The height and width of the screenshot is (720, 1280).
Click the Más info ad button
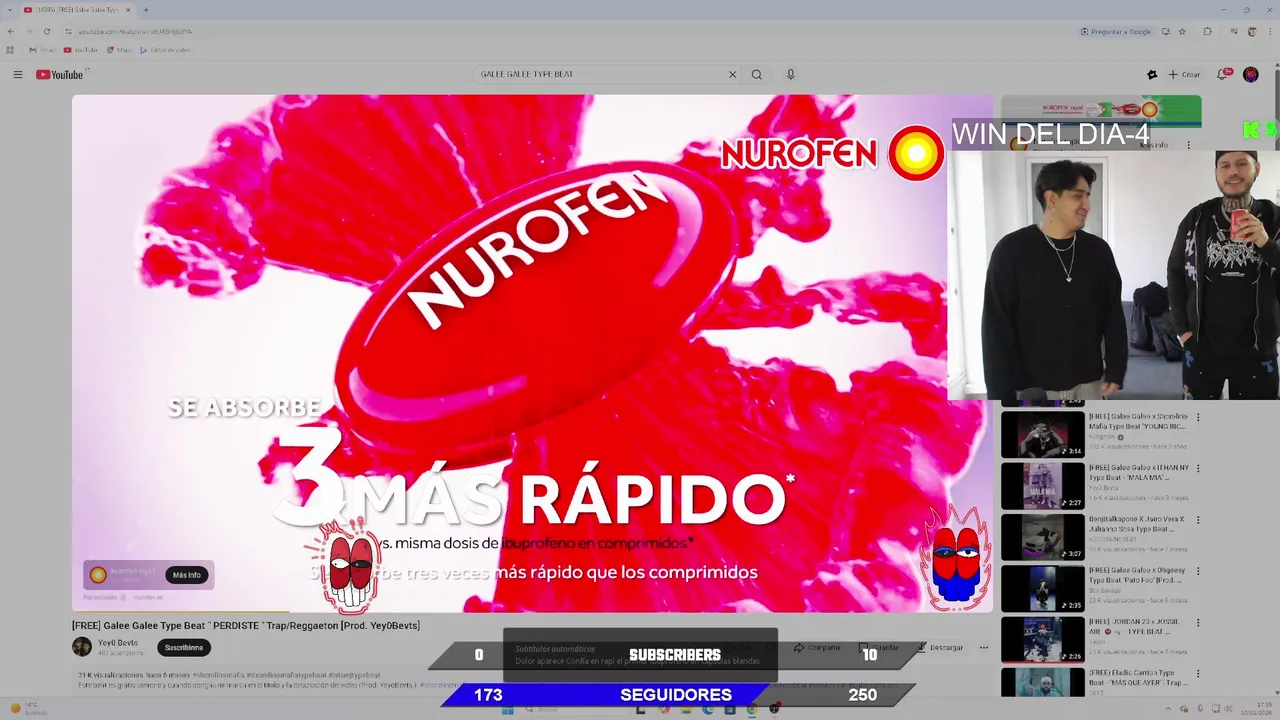coord(187,575)
